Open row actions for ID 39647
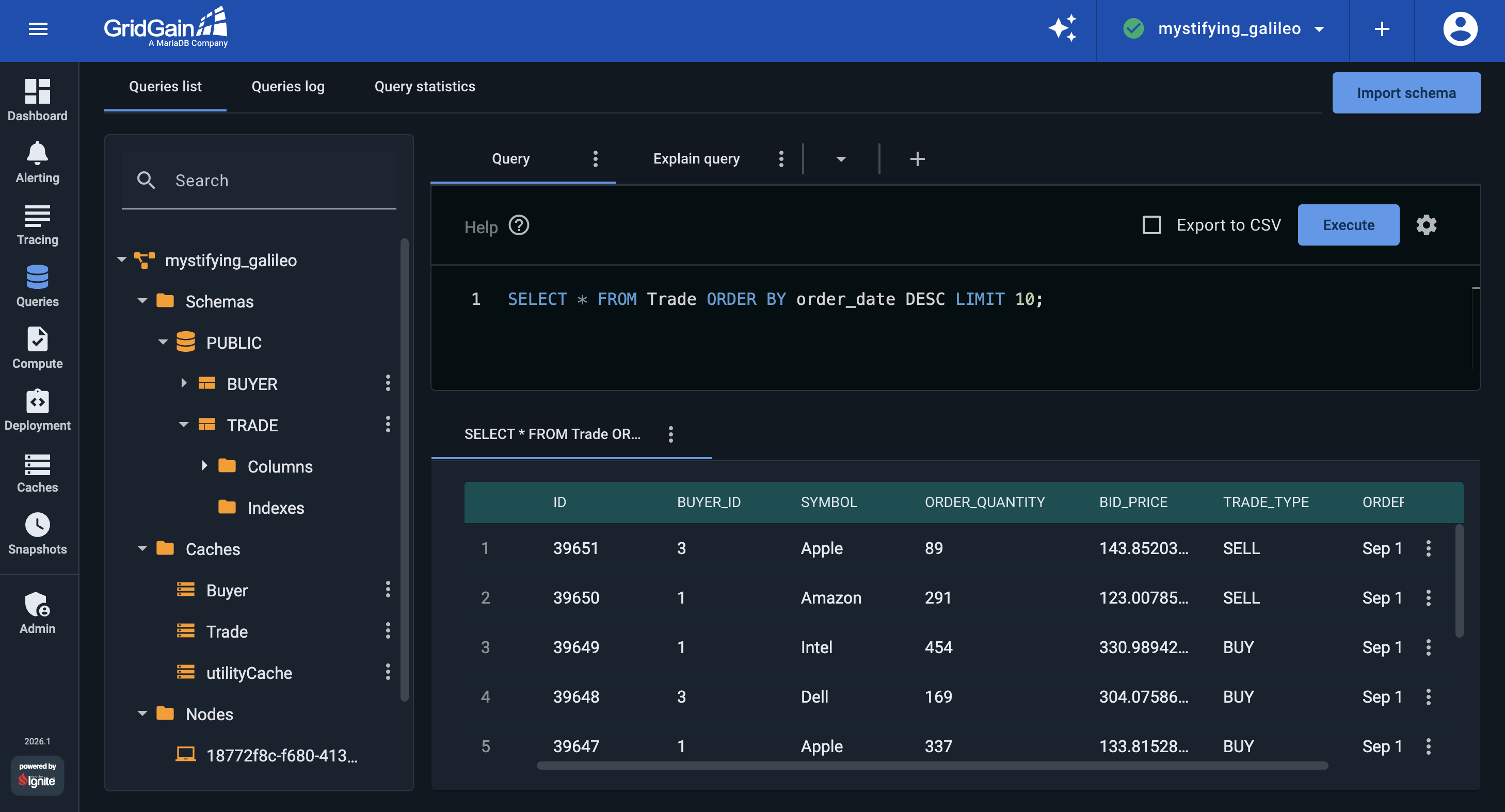This screenshot has width=1505, height=812. click(x=1428, y=746)
